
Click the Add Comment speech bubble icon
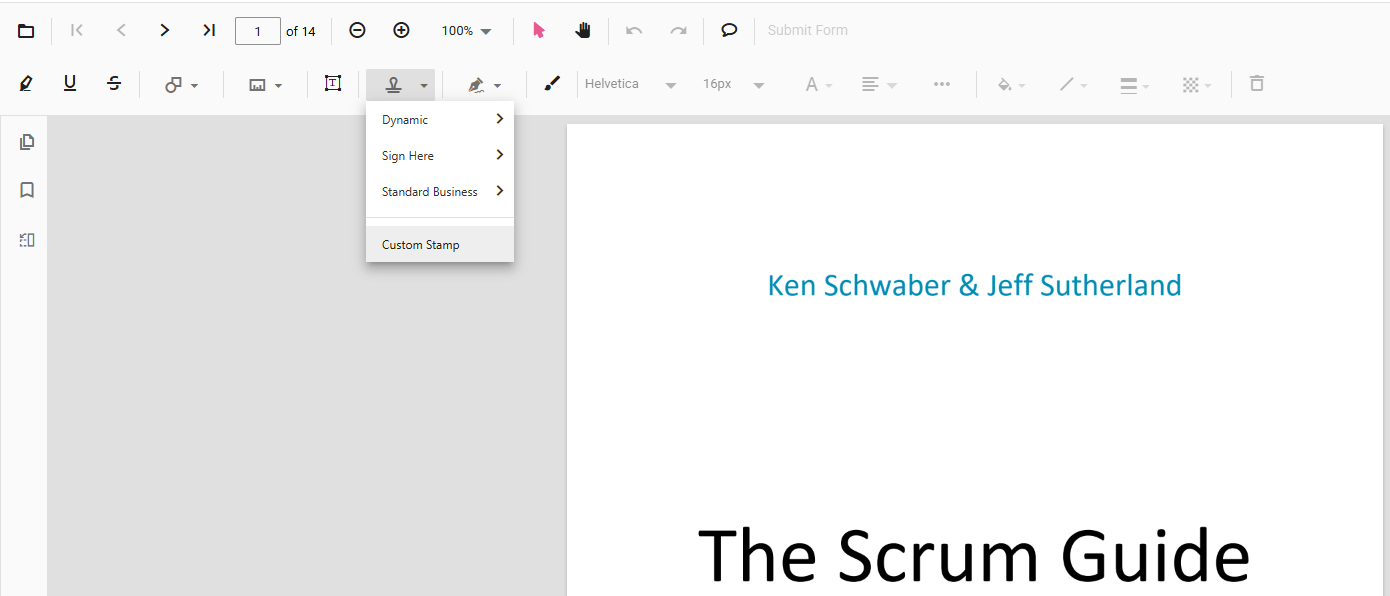[729, 30]
